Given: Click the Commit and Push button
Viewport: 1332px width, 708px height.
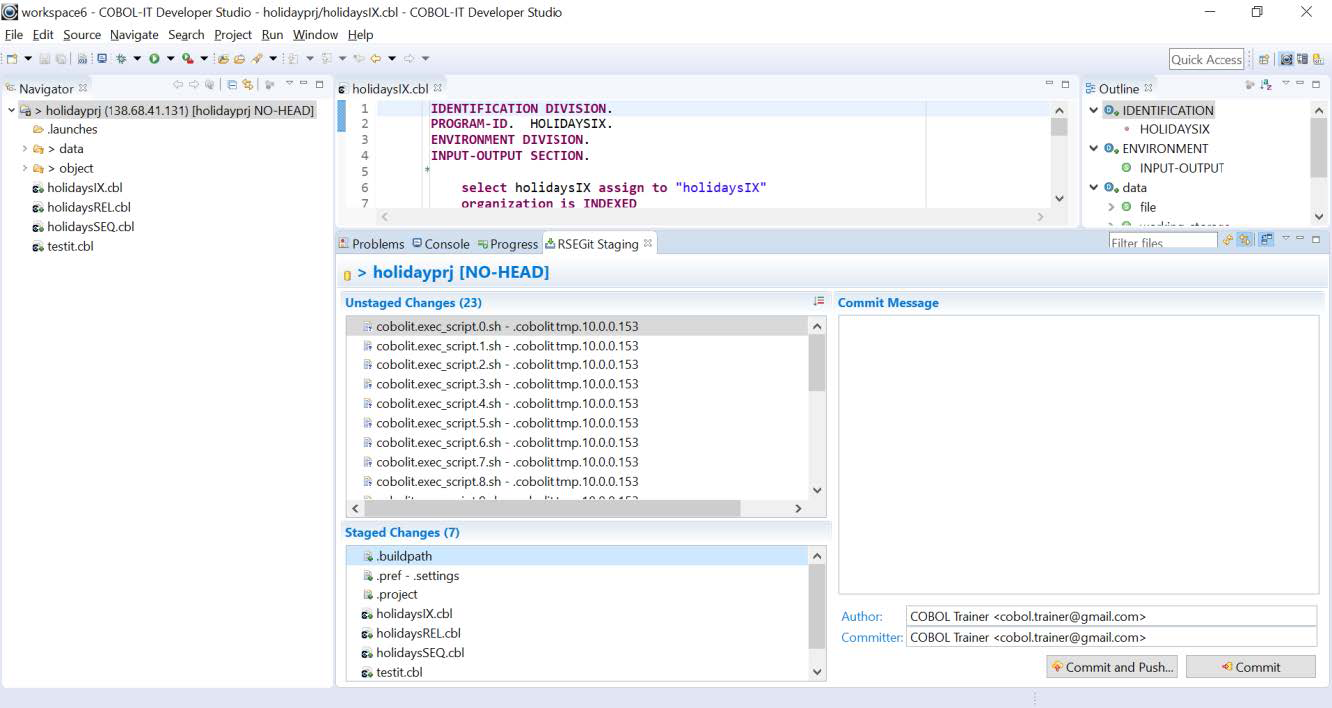Looking at the screenshot, I should pos(1111,667).
